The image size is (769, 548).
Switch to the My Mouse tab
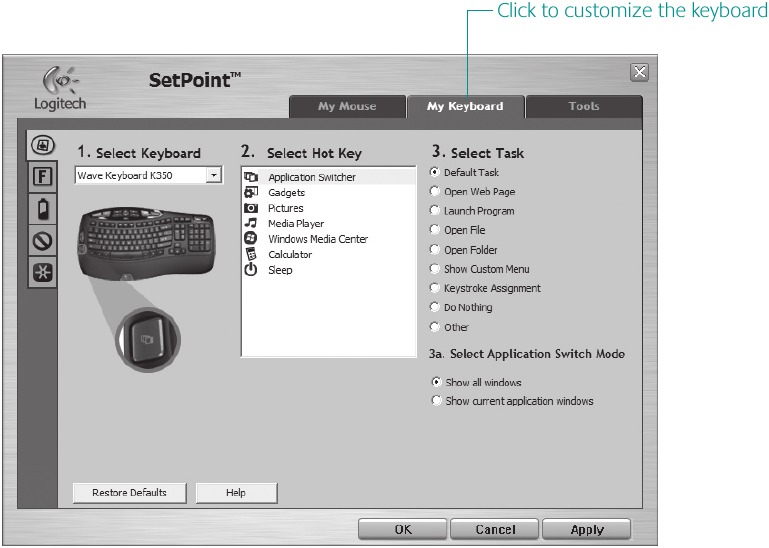pyautogui.click(x=347, y=106)
